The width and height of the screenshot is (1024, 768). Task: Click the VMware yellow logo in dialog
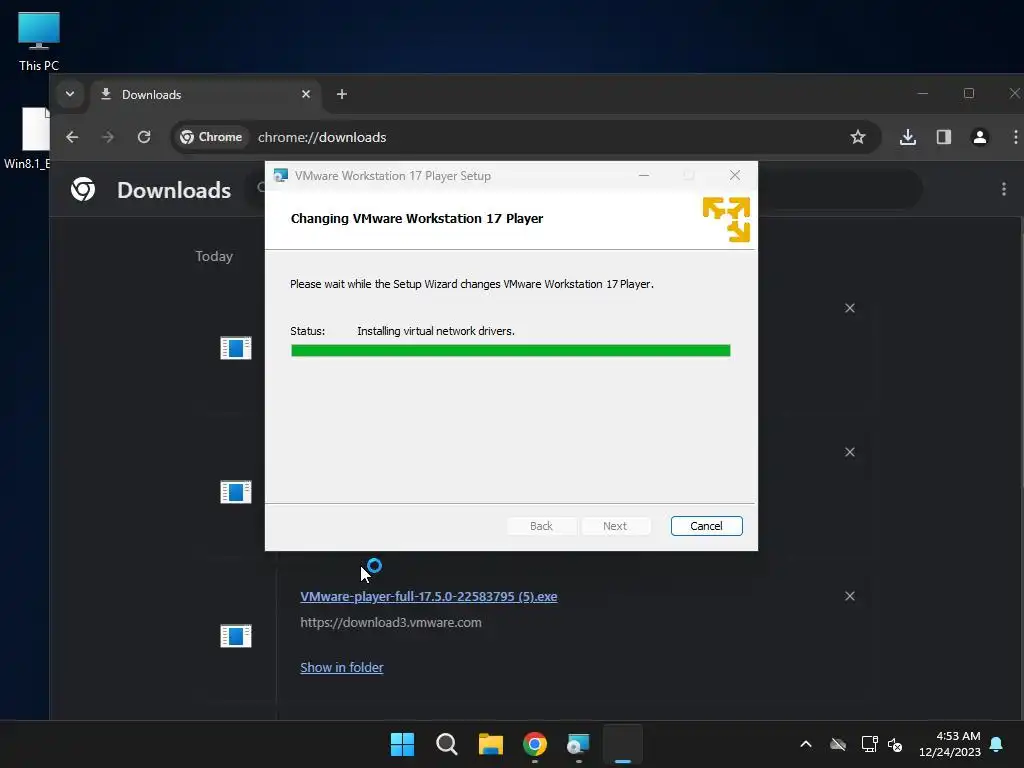click(x=726, y=219)
